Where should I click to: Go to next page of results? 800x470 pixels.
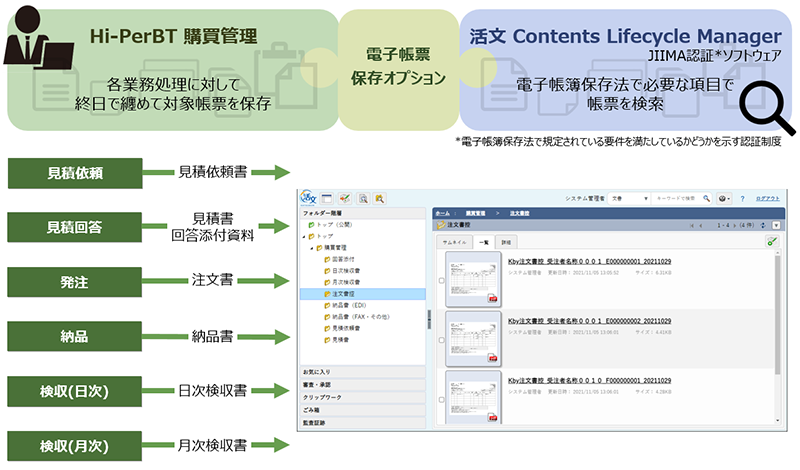(735, 225)
